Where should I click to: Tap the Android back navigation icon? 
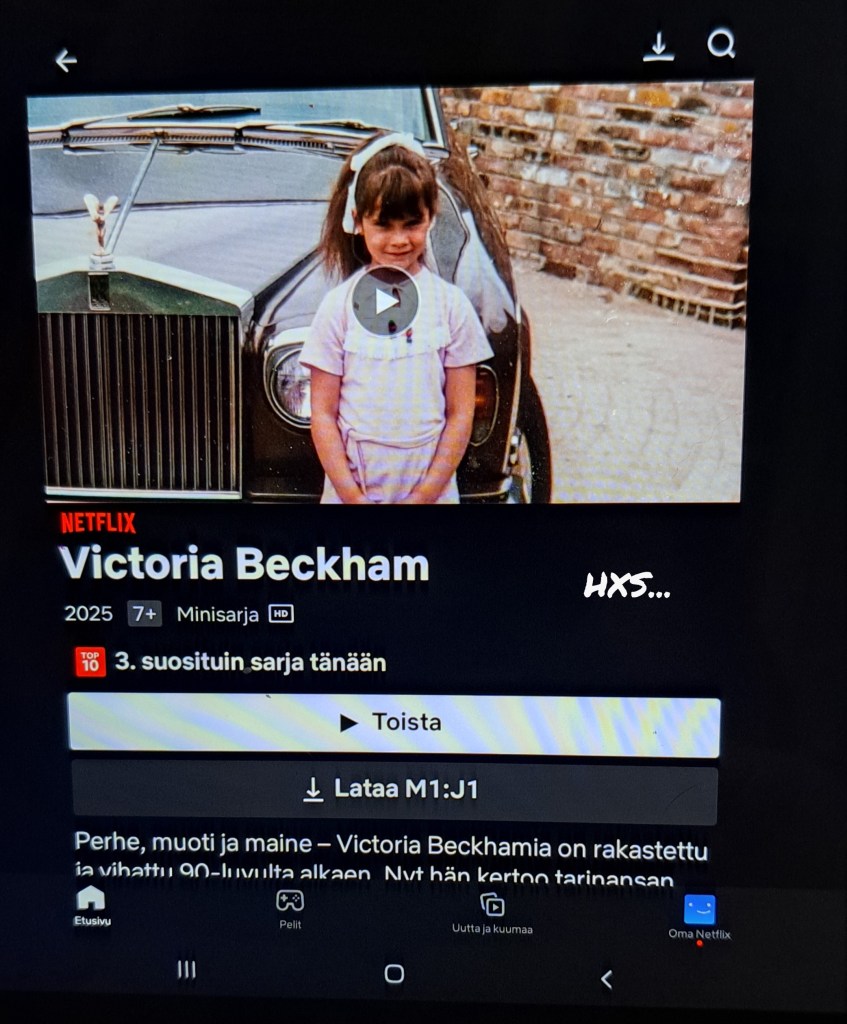pyautogui.click(x=607, y=979)
